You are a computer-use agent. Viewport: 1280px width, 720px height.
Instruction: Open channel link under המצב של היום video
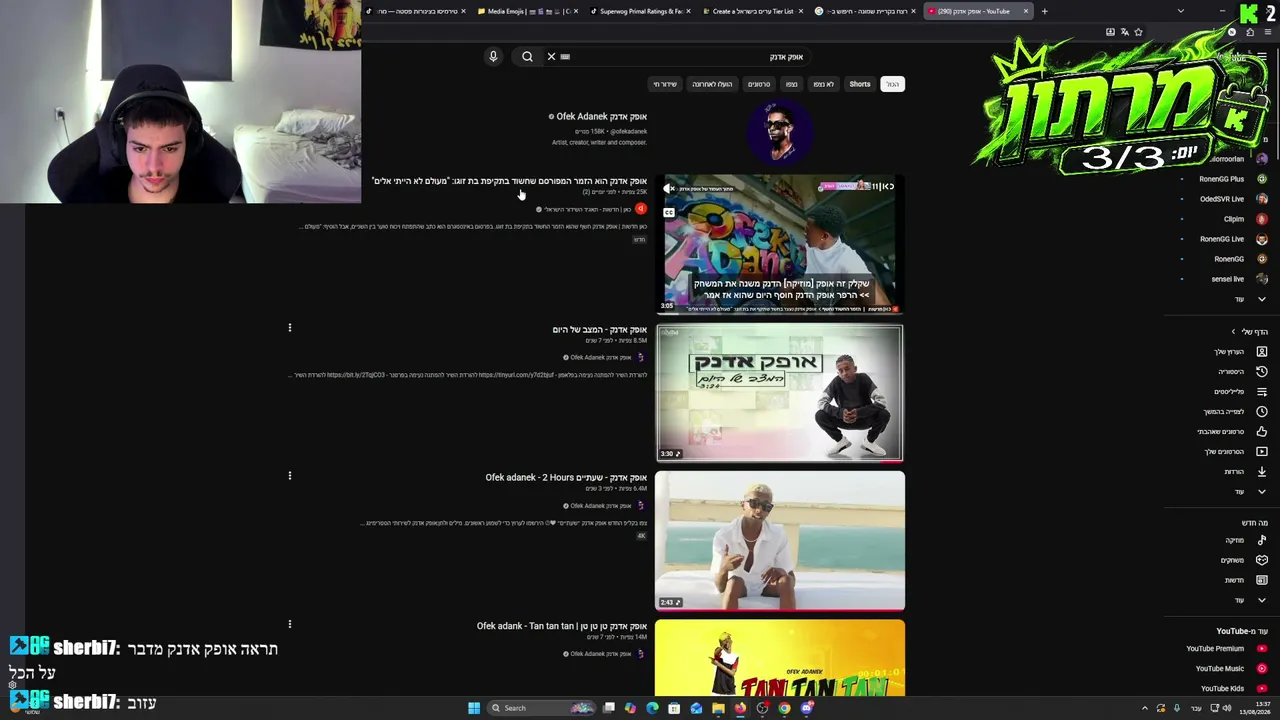point(600,358)
